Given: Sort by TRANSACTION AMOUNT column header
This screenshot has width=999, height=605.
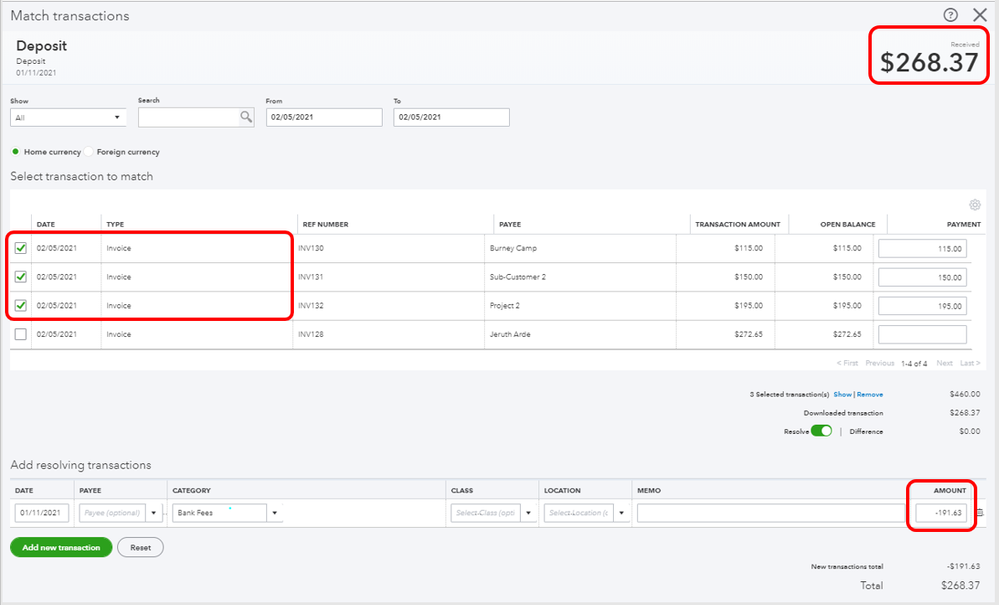Looking at the screenshot, I should point(738,224).
